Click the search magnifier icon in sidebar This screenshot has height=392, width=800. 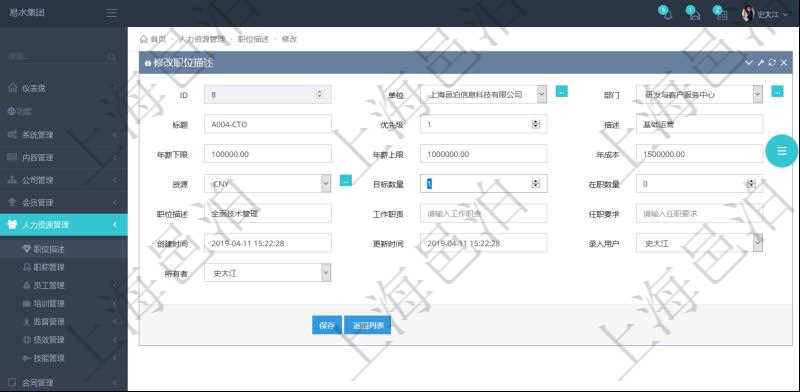(111, 57)
